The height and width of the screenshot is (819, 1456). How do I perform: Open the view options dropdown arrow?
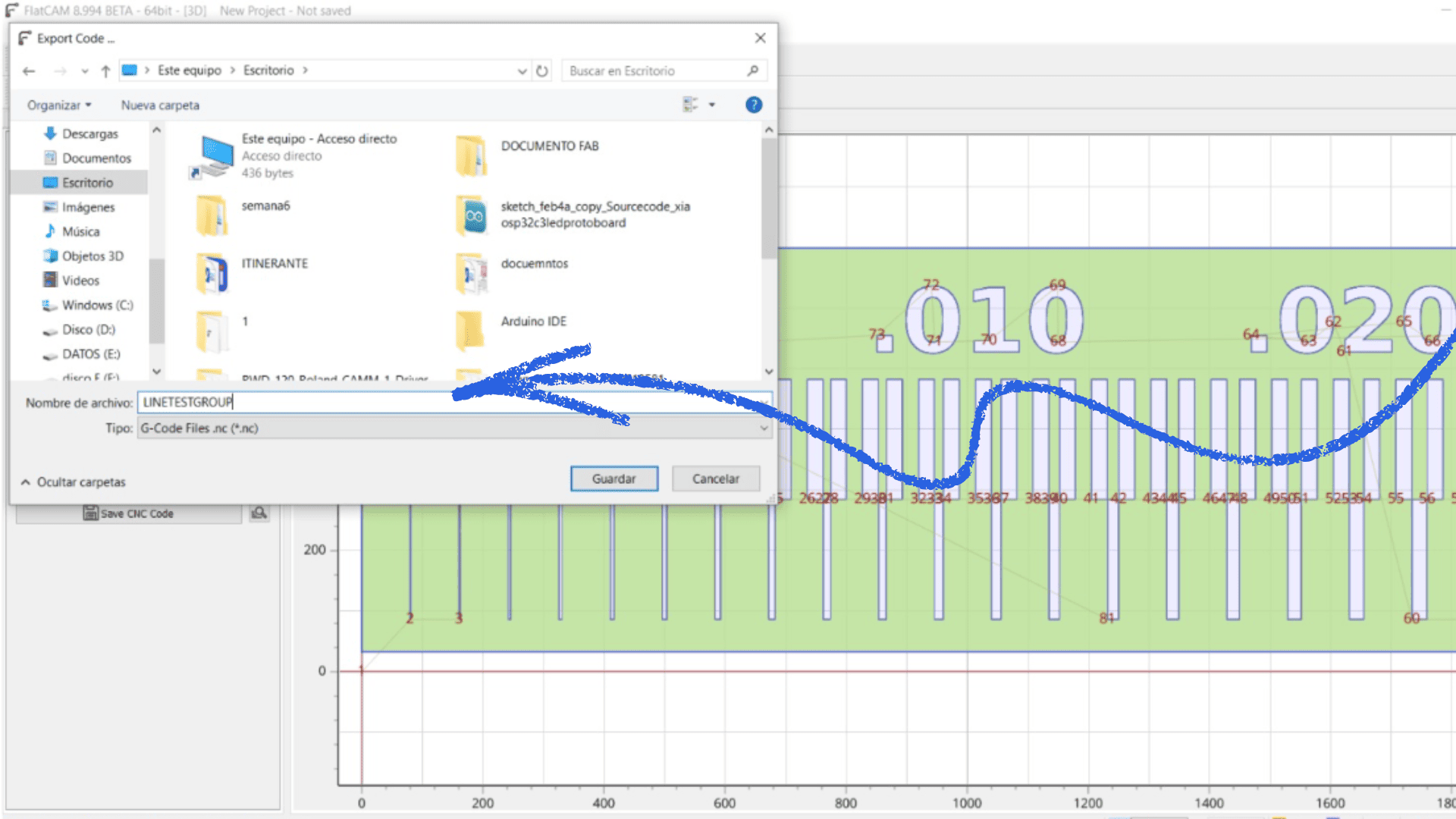pos(711,105)
